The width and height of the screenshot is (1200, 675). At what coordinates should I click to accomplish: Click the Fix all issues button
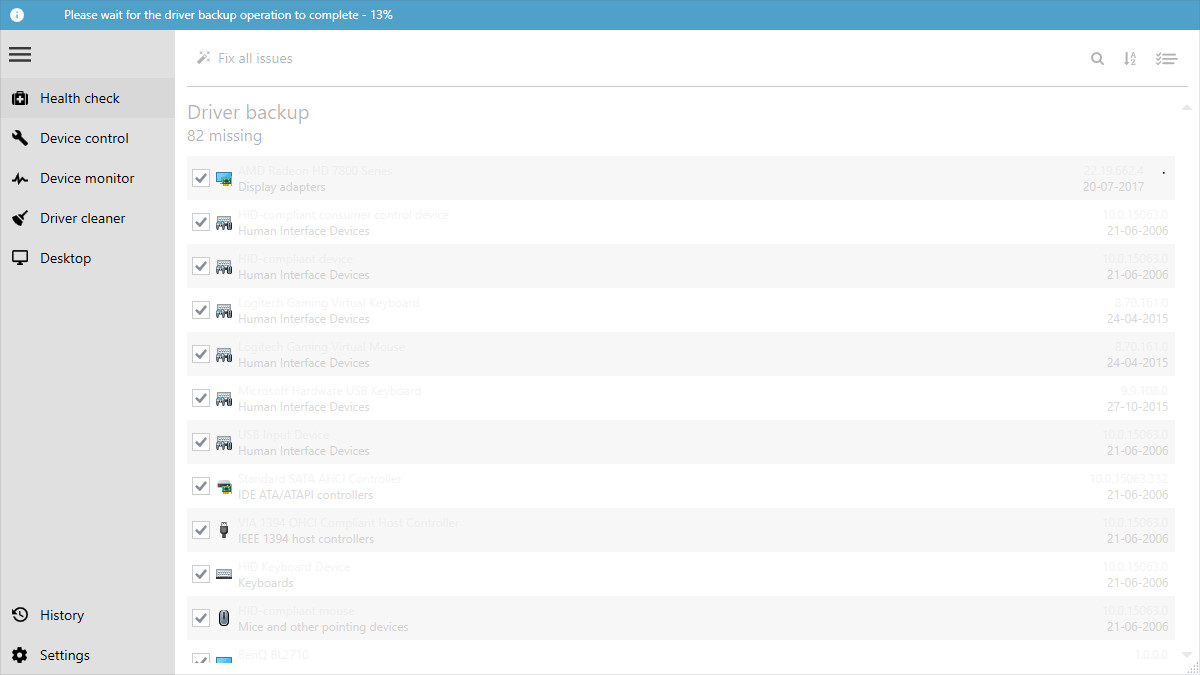click(244, 58)
